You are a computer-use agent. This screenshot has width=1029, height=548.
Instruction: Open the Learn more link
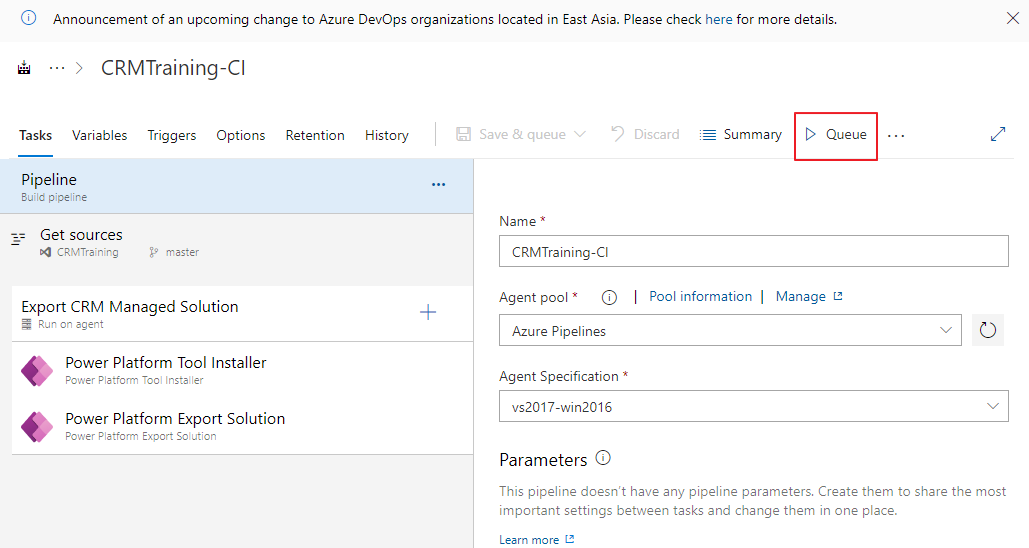pyautogui.click(x=536, y=539)
